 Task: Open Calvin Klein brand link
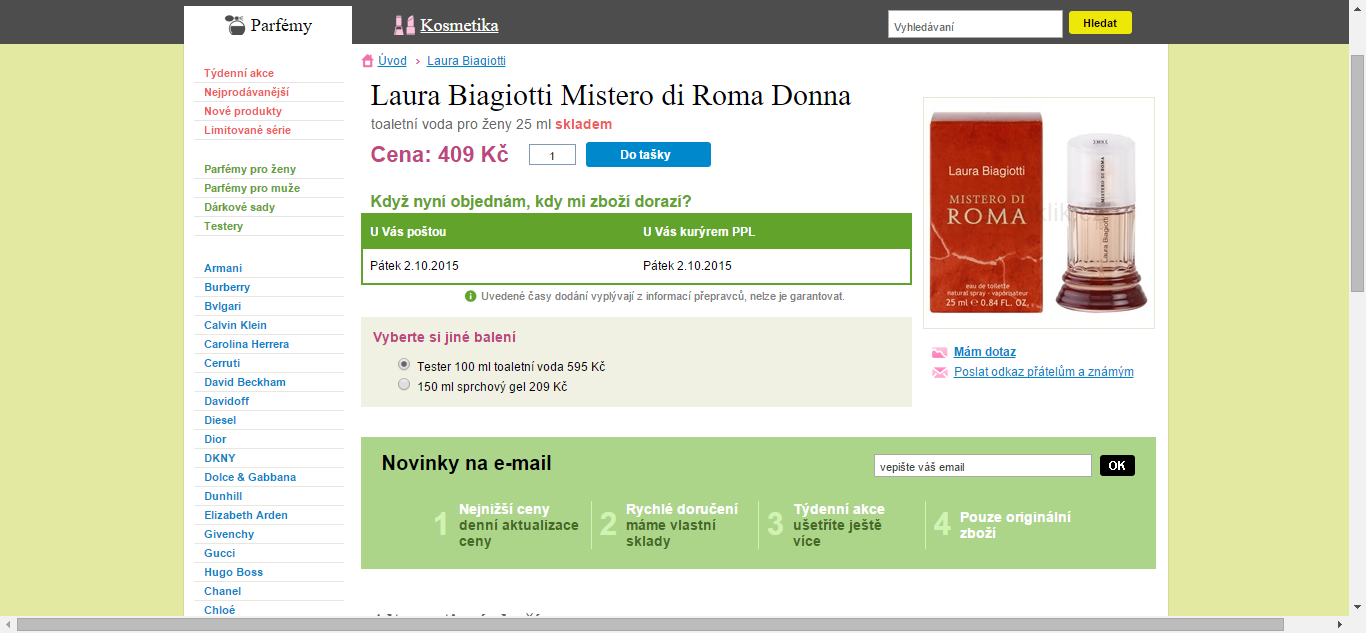(x=235, y=325)
